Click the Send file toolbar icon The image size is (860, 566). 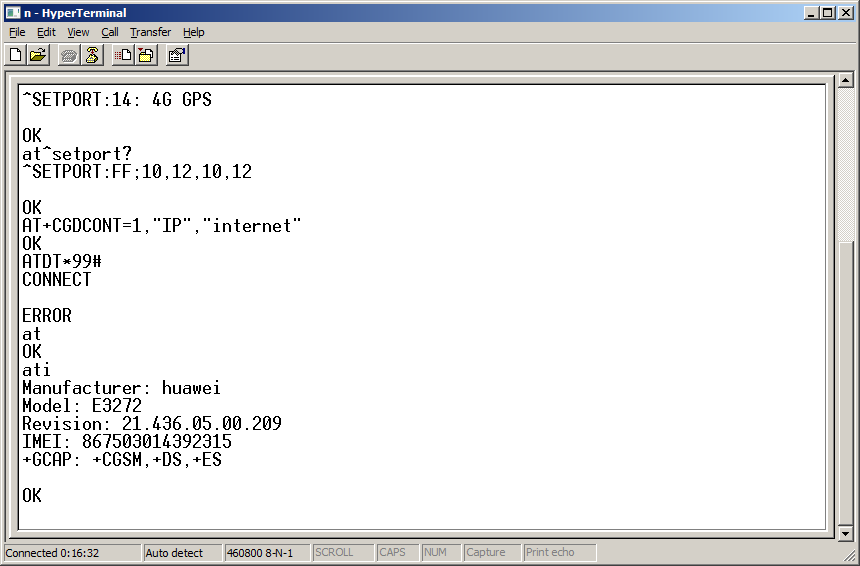(x=123, y=55)
